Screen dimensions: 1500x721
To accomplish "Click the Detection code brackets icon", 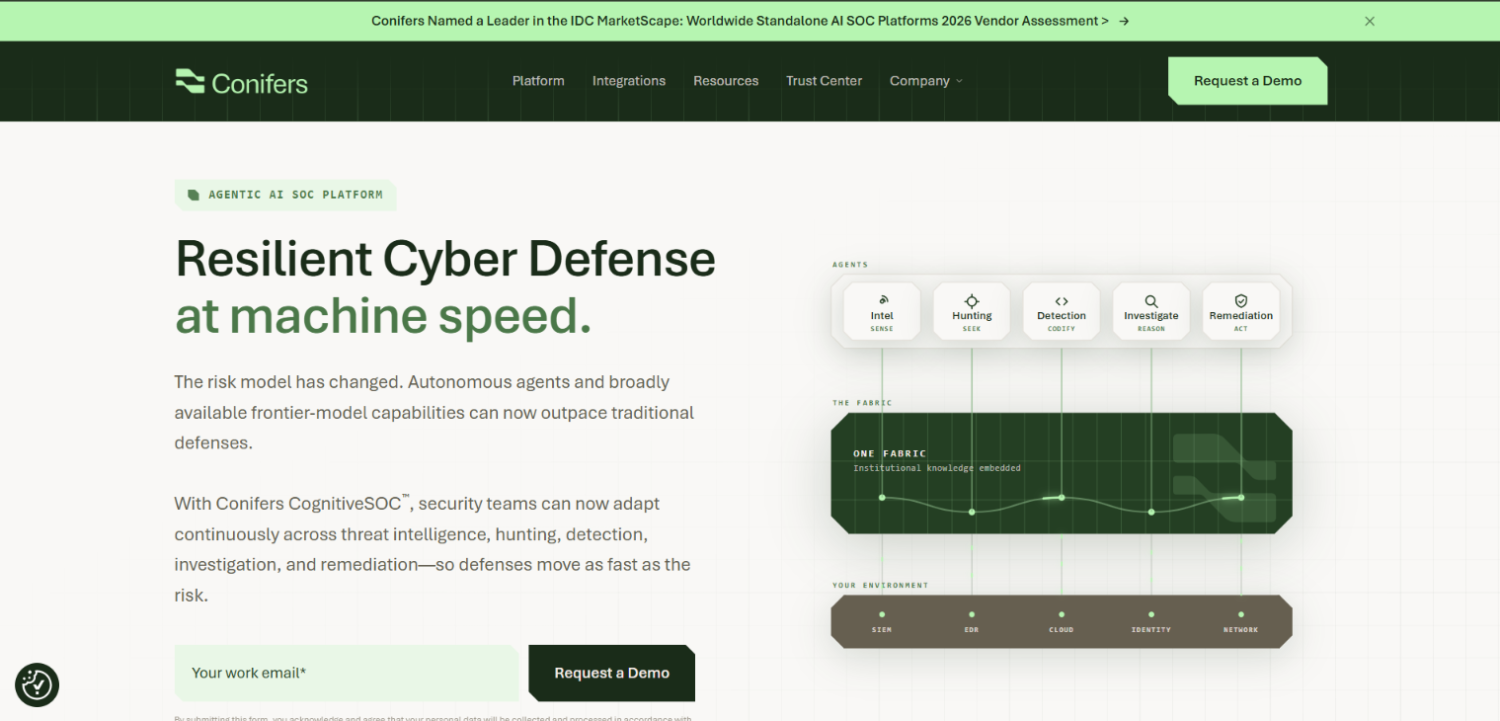I will pos(1061,300).
